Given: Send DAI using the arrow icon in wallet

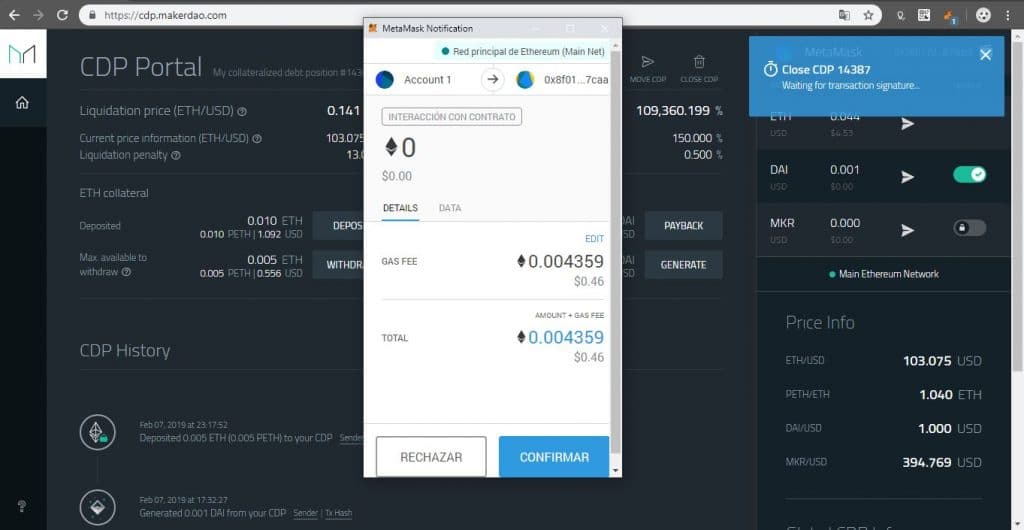Looking at the screenshot, I should (x=908, y=176).
